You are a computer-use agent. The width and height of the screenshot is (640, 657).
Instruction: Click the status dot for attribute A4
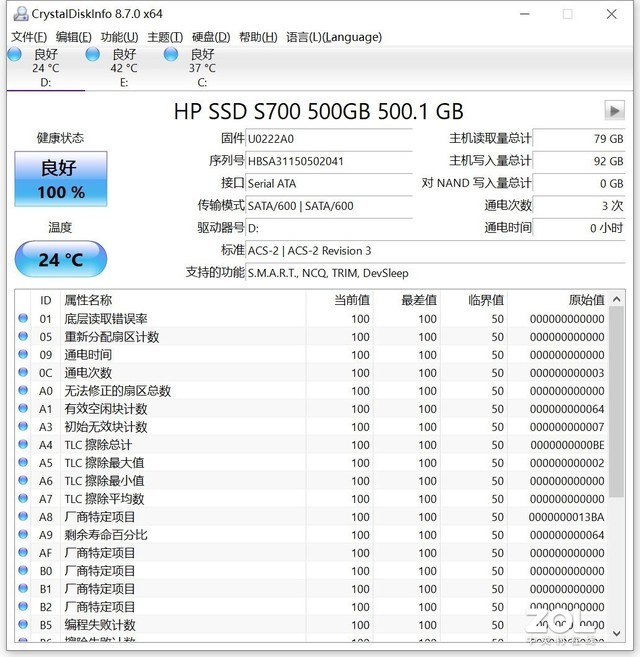pyautogui.click(x=23, y=445)
